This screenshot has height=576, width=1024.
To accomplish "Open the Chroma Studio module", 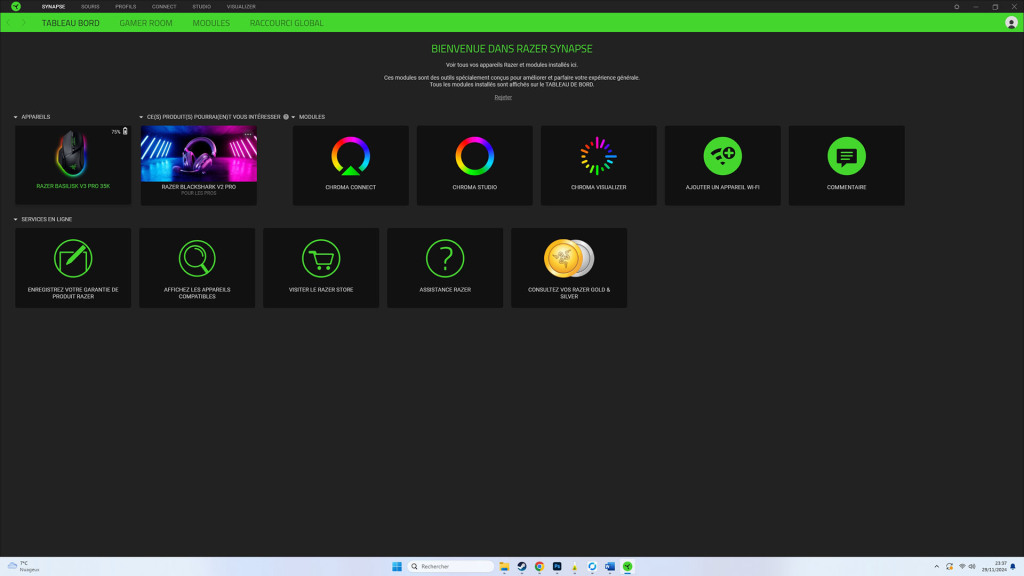I will point(475,165).
